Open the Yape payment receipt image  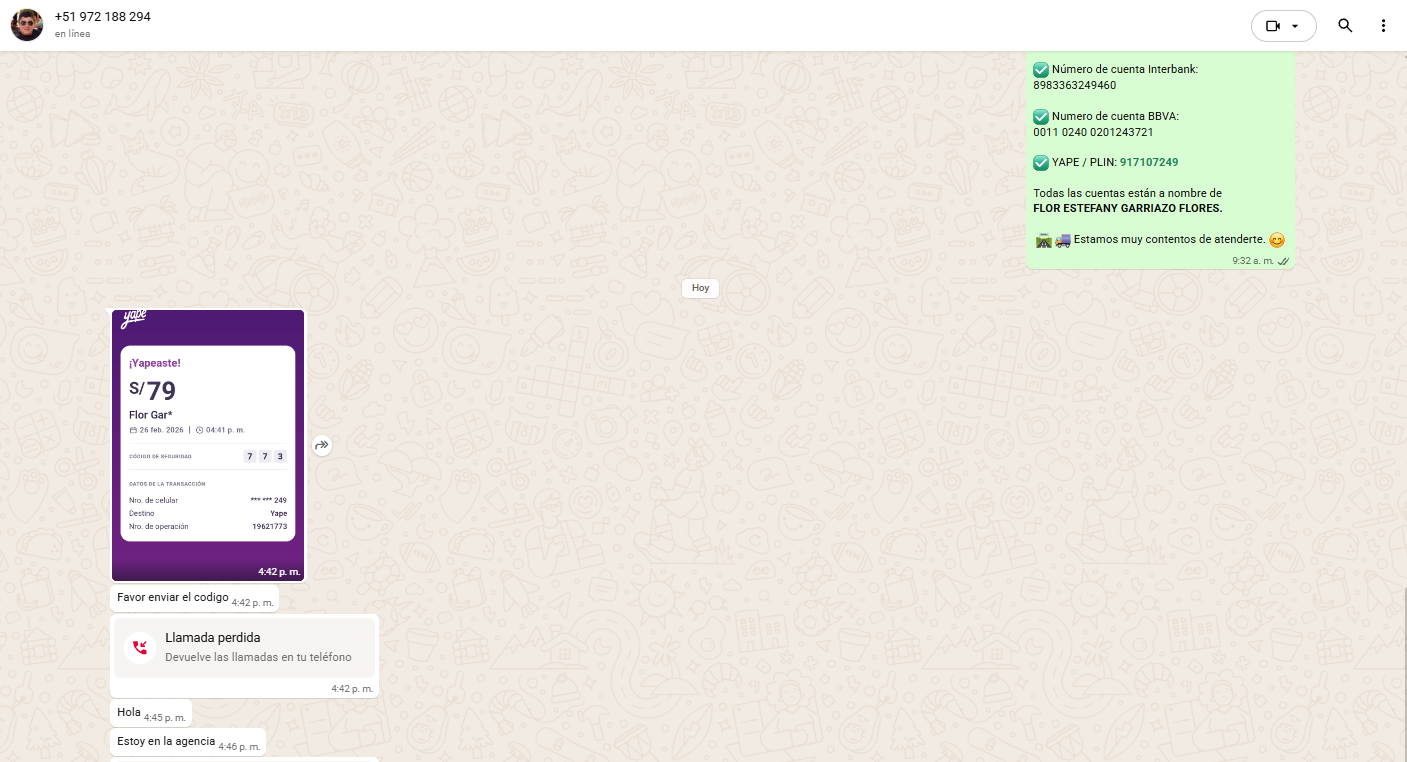click(x=208, y=445)
